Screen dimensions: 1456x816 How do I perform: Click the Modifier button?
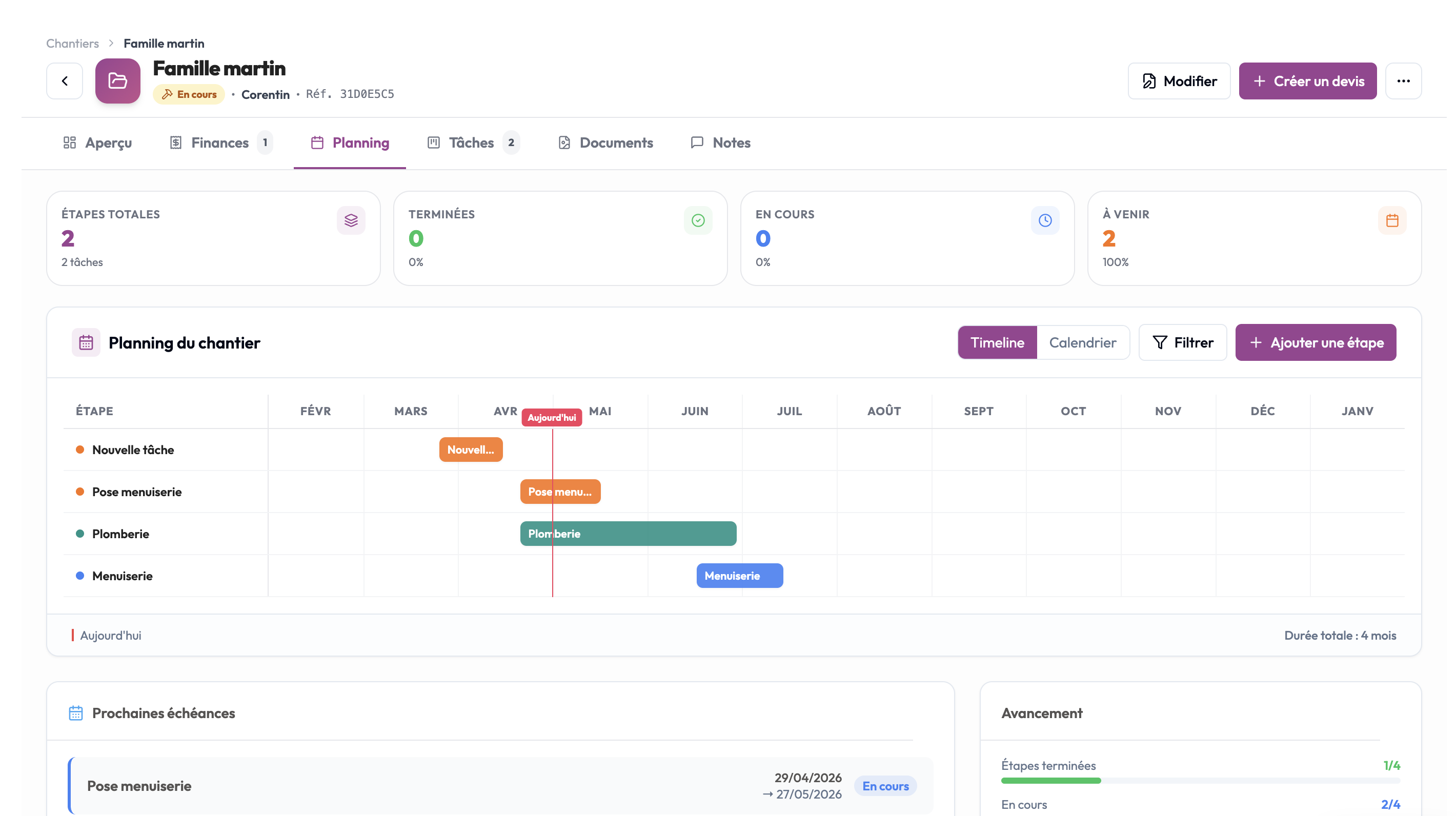[1179, 81]
